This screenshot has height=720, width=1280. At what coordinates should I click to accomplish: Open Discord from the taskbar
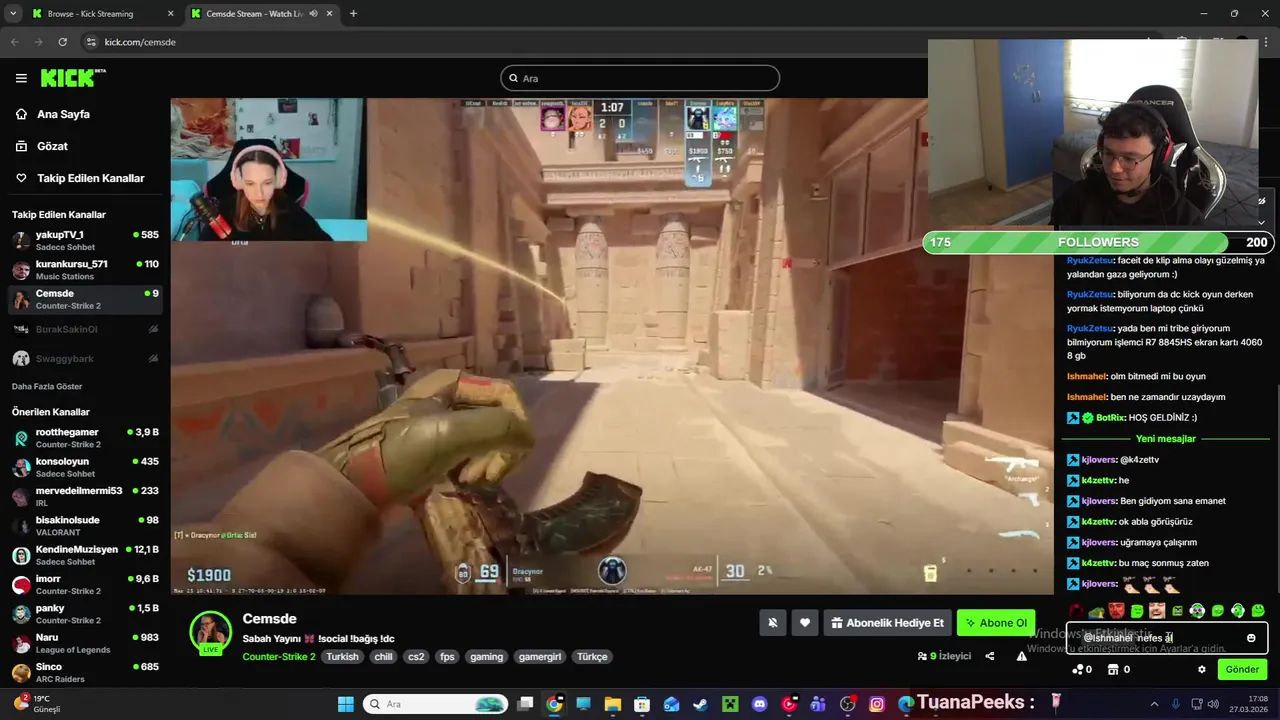click(759, 704)
